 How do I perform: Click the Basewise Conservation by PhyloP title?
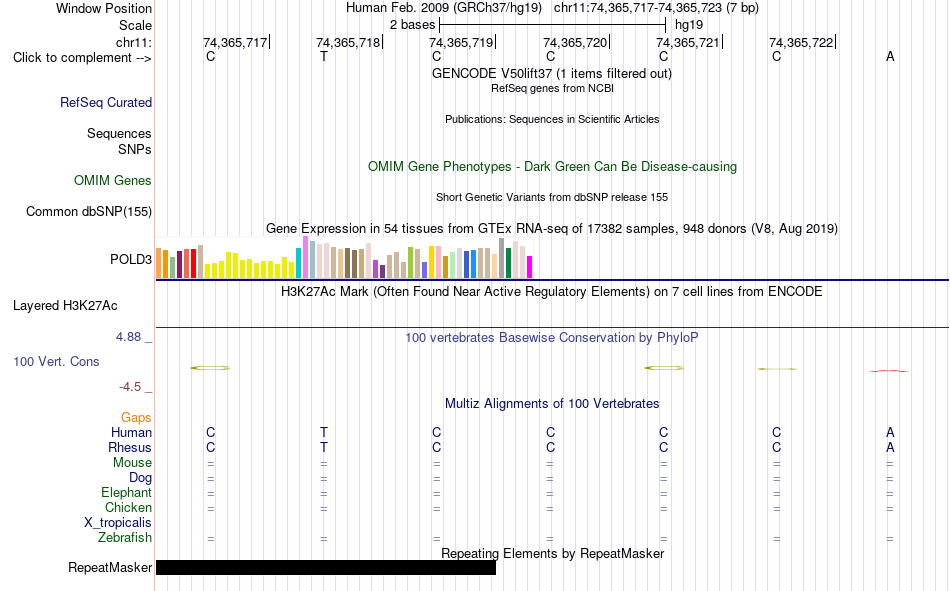click(551, 338)
